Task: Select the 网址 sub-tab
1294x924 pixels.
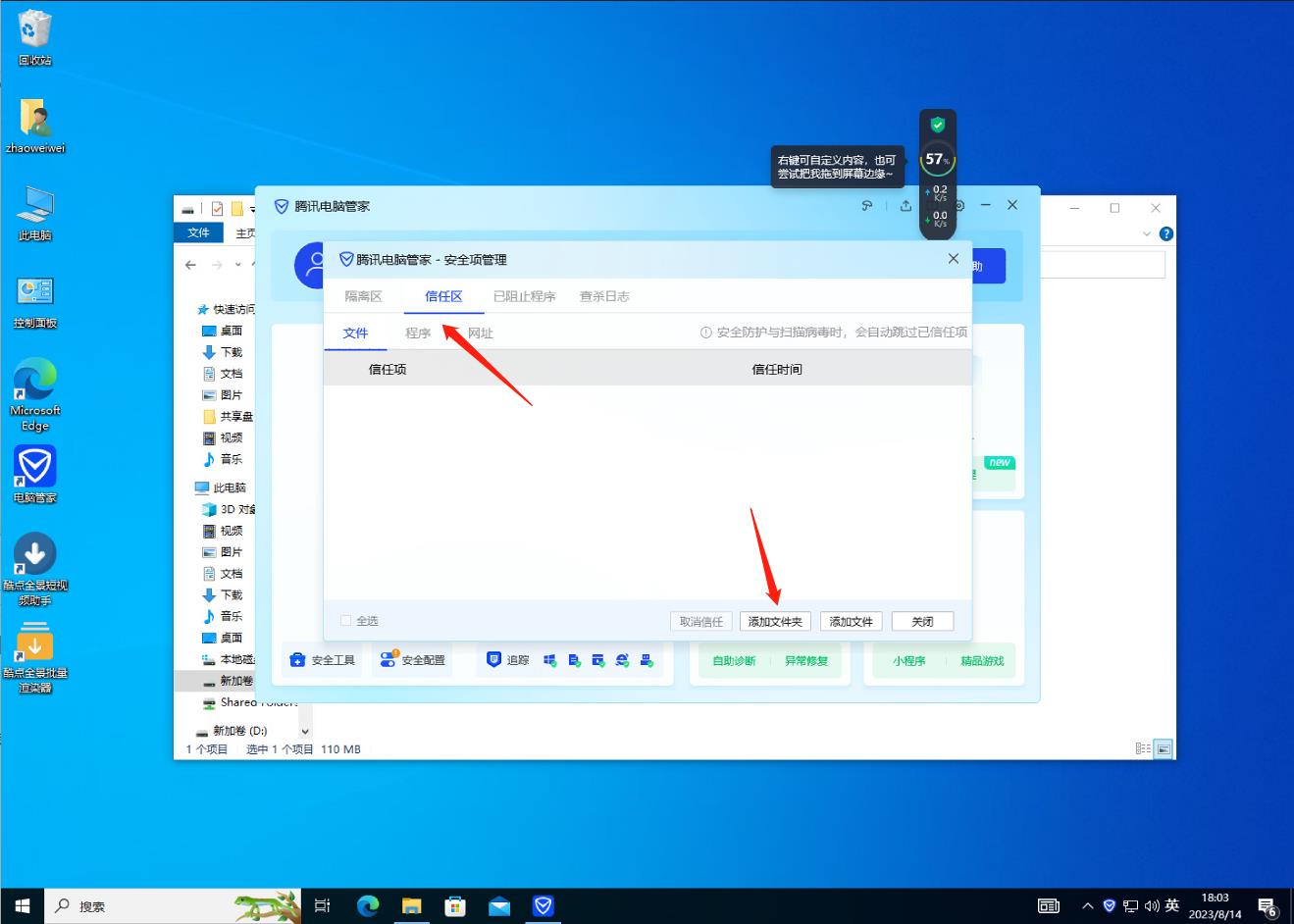Action: [x=481, y=334]
